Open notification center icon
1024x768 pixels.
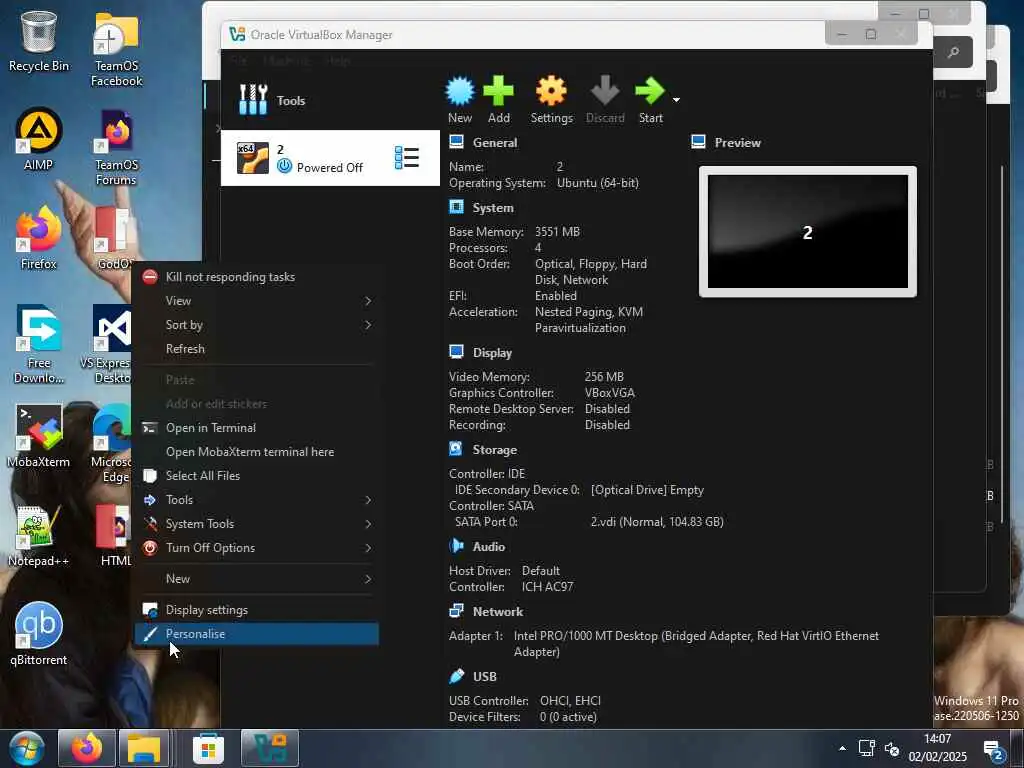(x=993, y=751)
